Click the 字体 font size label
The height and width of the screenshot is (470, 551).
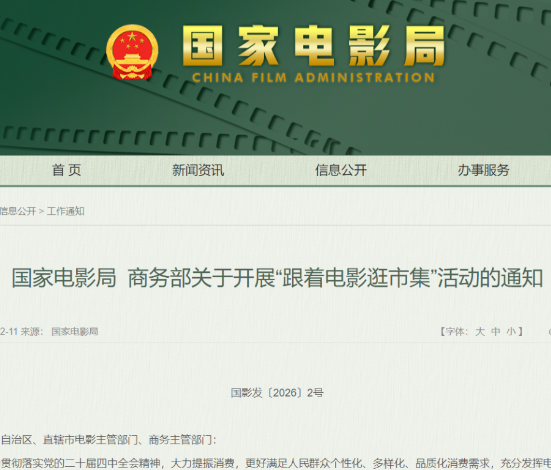(x=454, y=331)
